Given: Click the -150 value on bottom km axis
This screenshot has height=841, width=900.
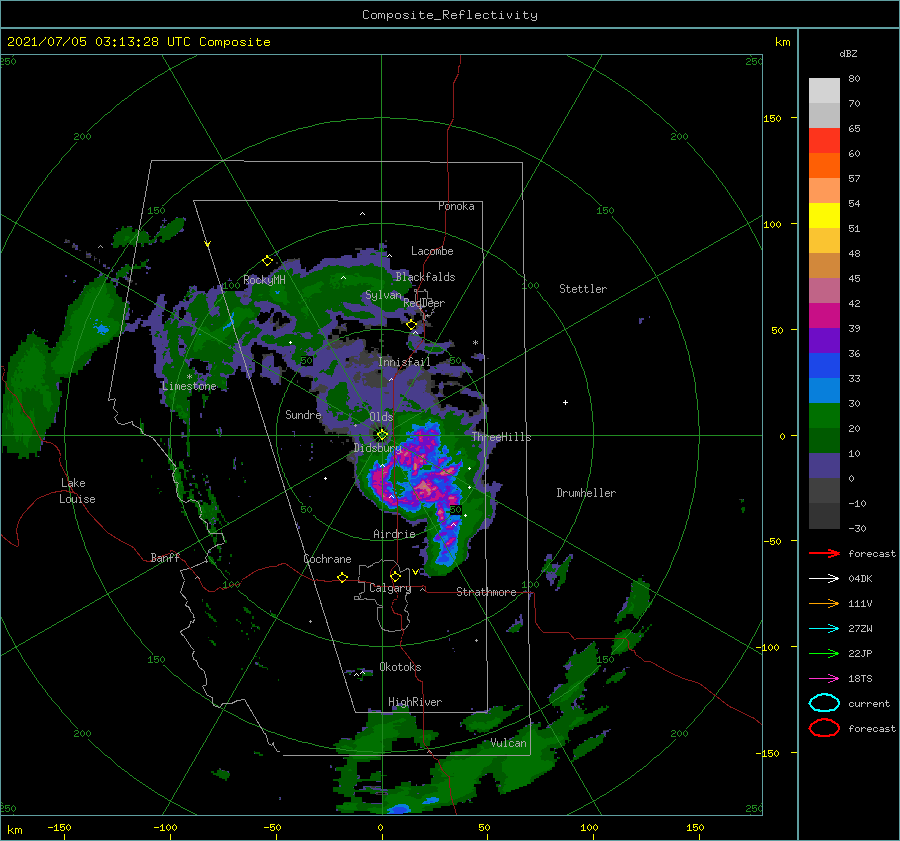Looking at the screenshot, I should 59,827.
